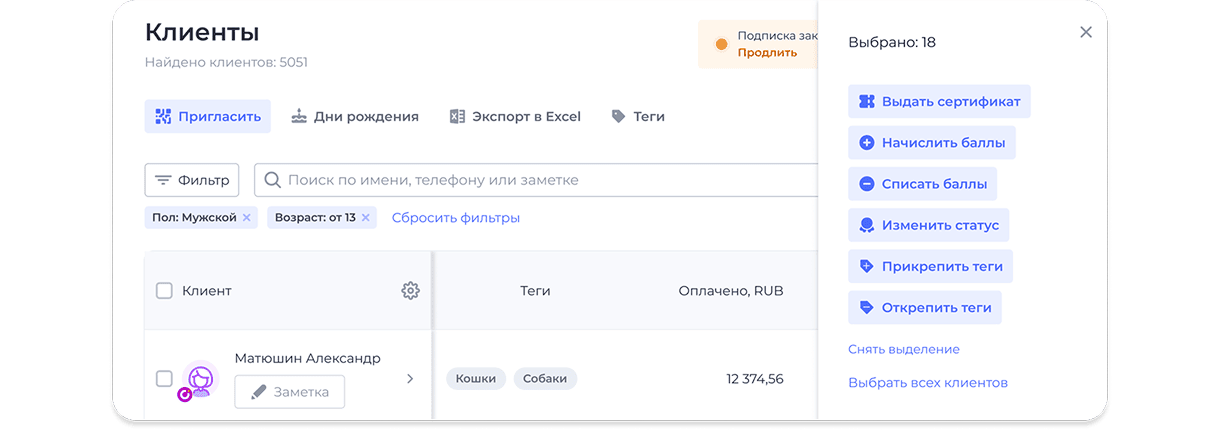Click minus icon on Списать баллы
Screen dimensions: 1220x430
(867, 184)
